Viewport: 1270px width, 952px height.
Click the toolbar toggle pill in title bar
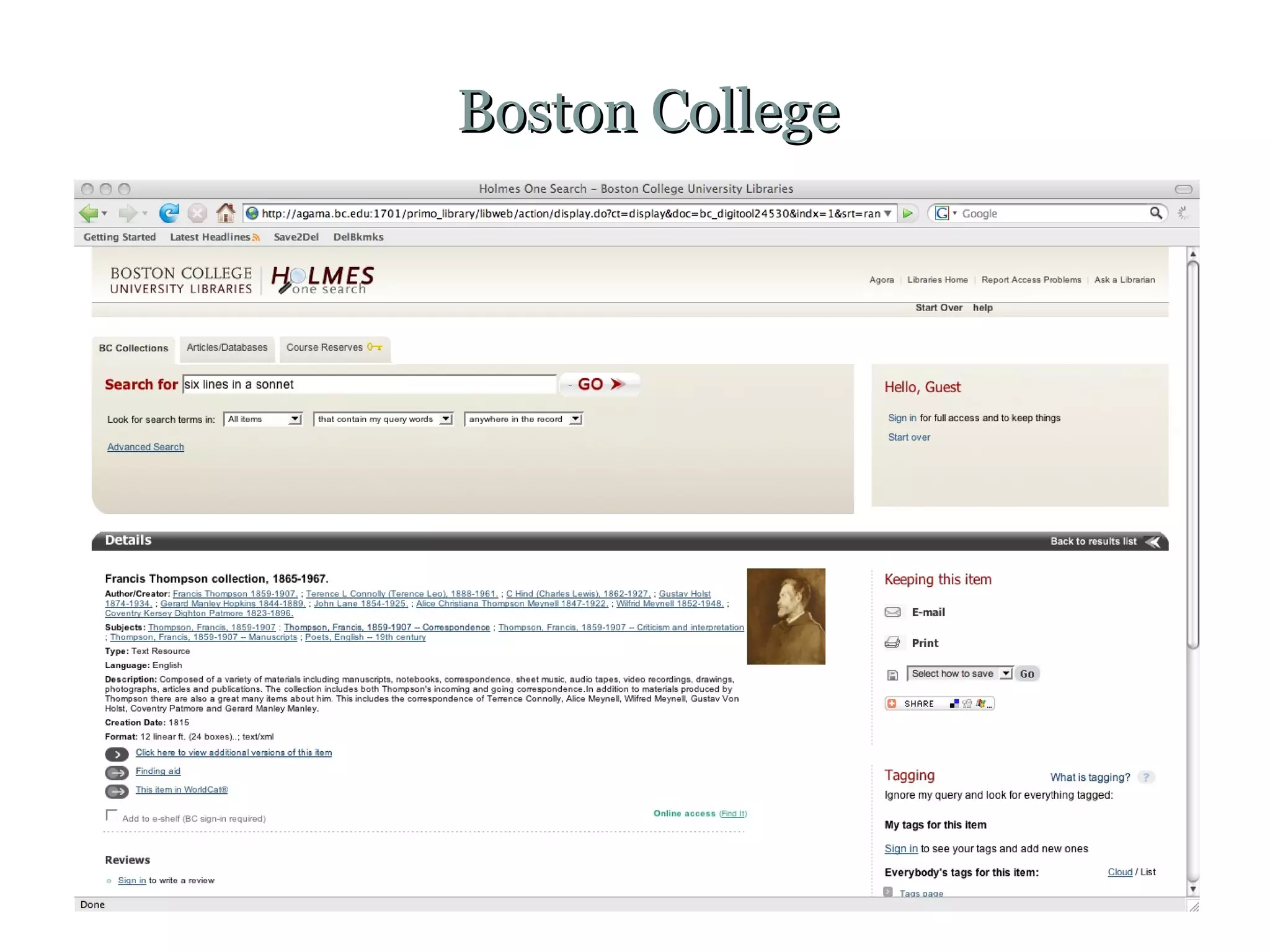1183,189
